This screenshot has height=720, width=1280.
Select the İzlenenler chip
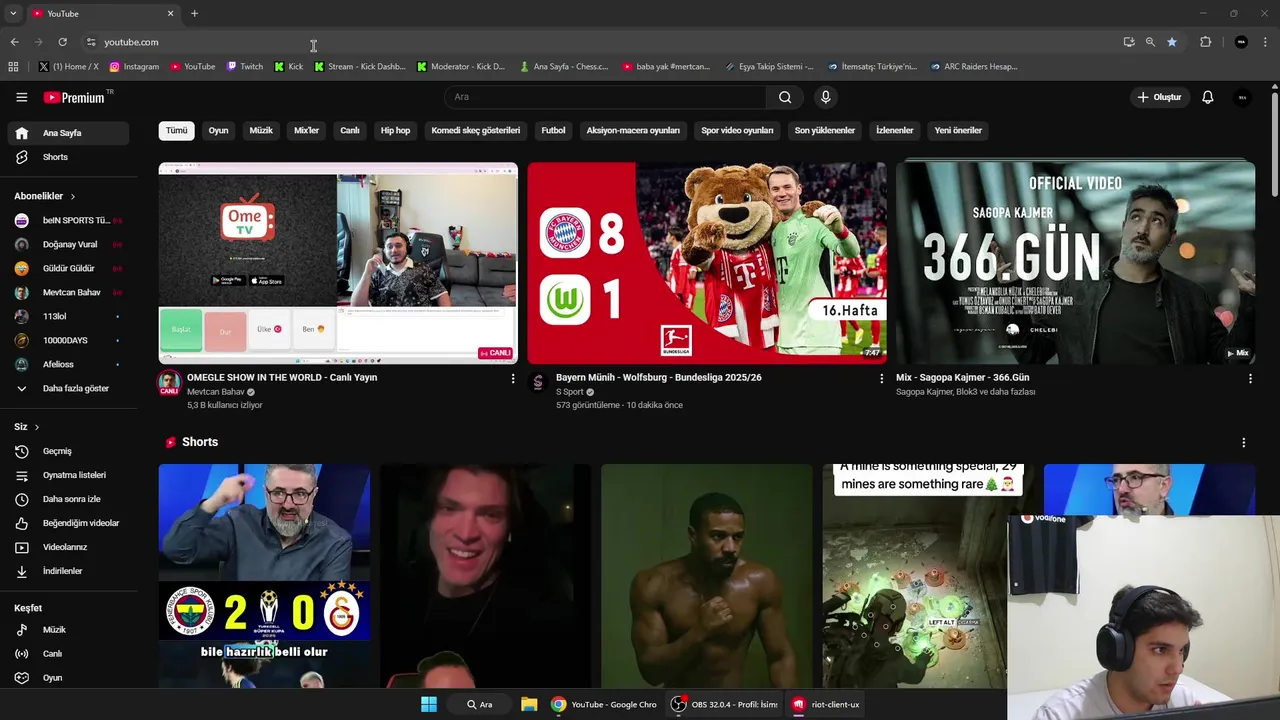point(895,130)
